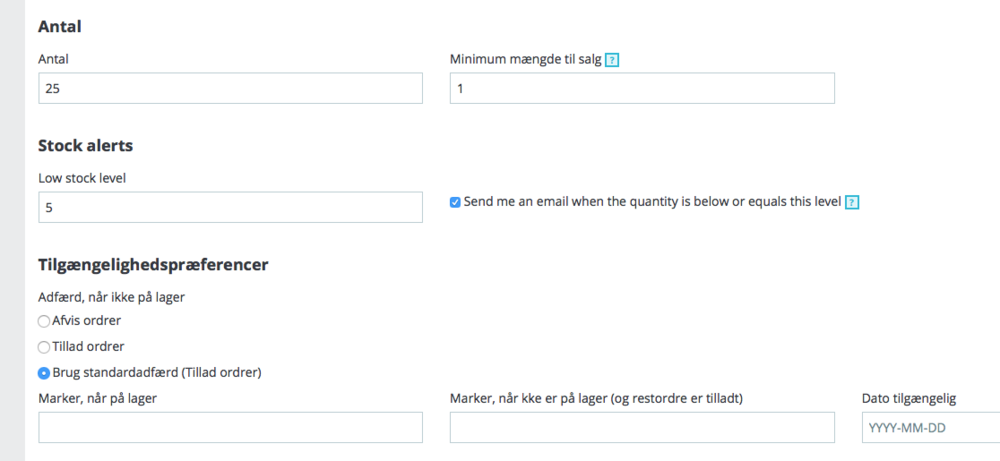Click the Antal quantity field containing 25
The image size is (1000, 461).
tap(230, 88)
